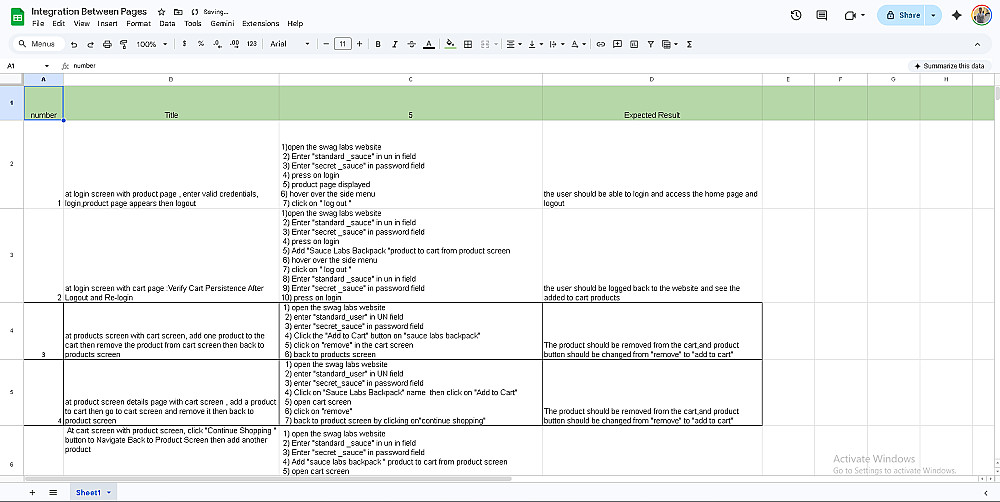Open Gemini sparkle icon

pyautogui.click(x=957, y=15)
